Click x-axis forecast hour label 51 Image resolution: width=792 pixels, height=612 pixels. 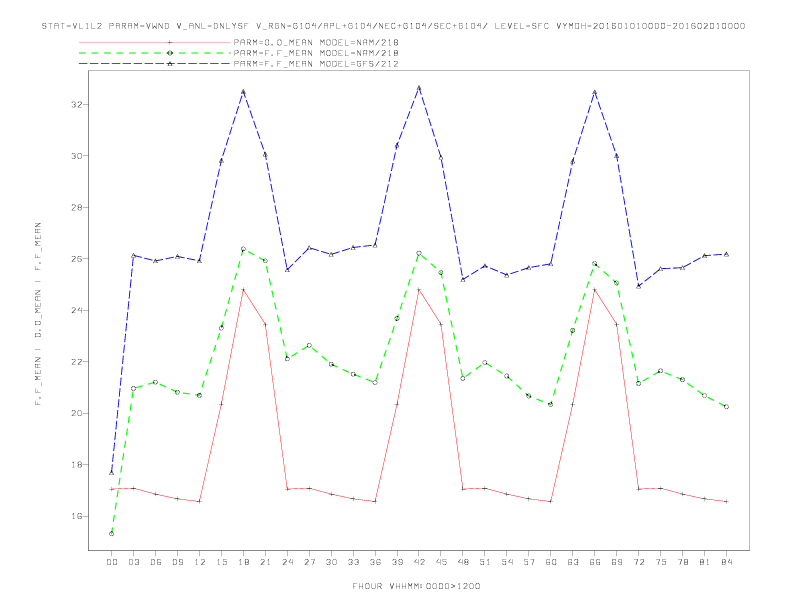click(x=485, y=562)
